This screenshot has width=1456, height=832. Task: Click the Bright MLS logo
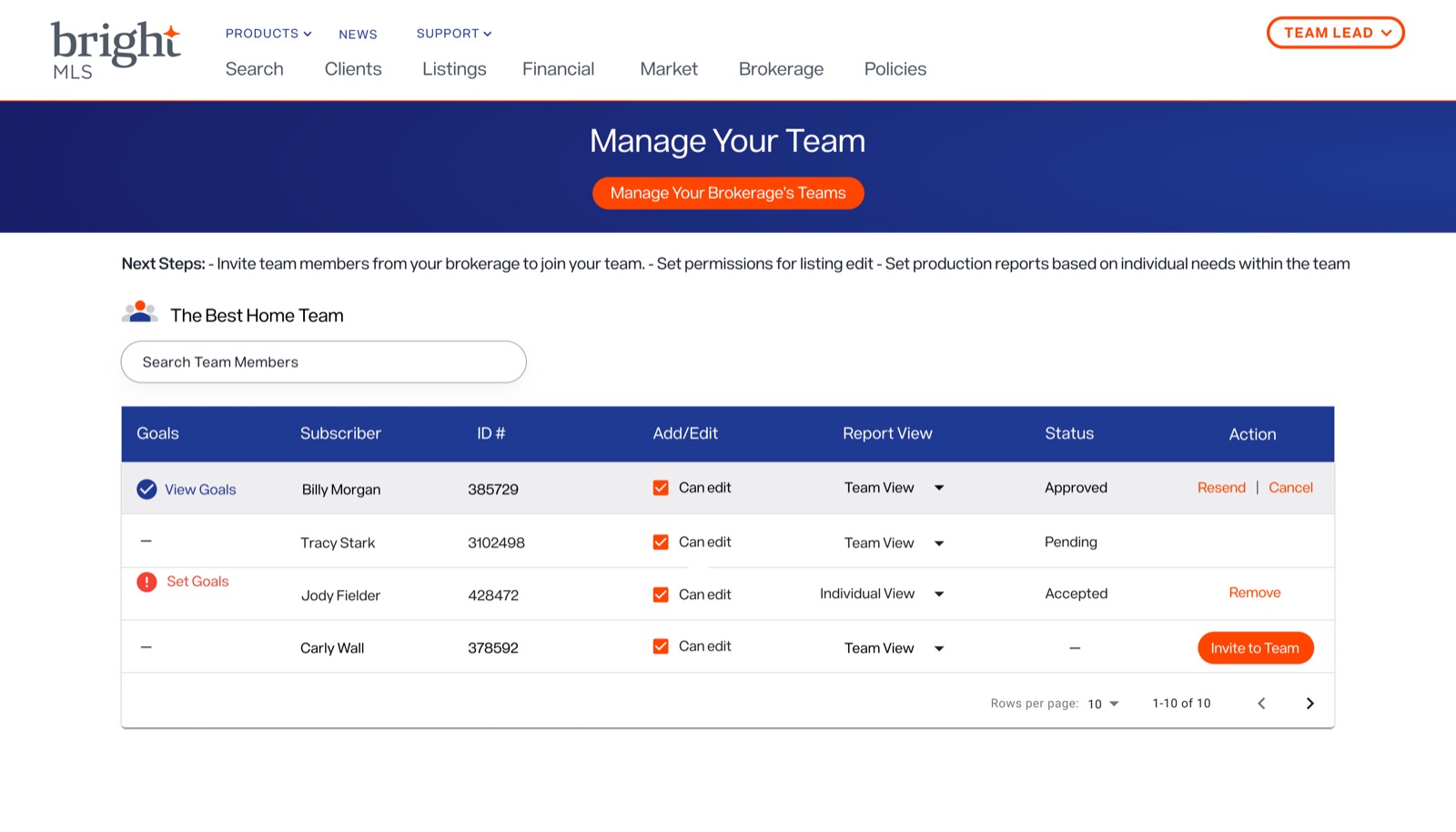pos(115,47)
